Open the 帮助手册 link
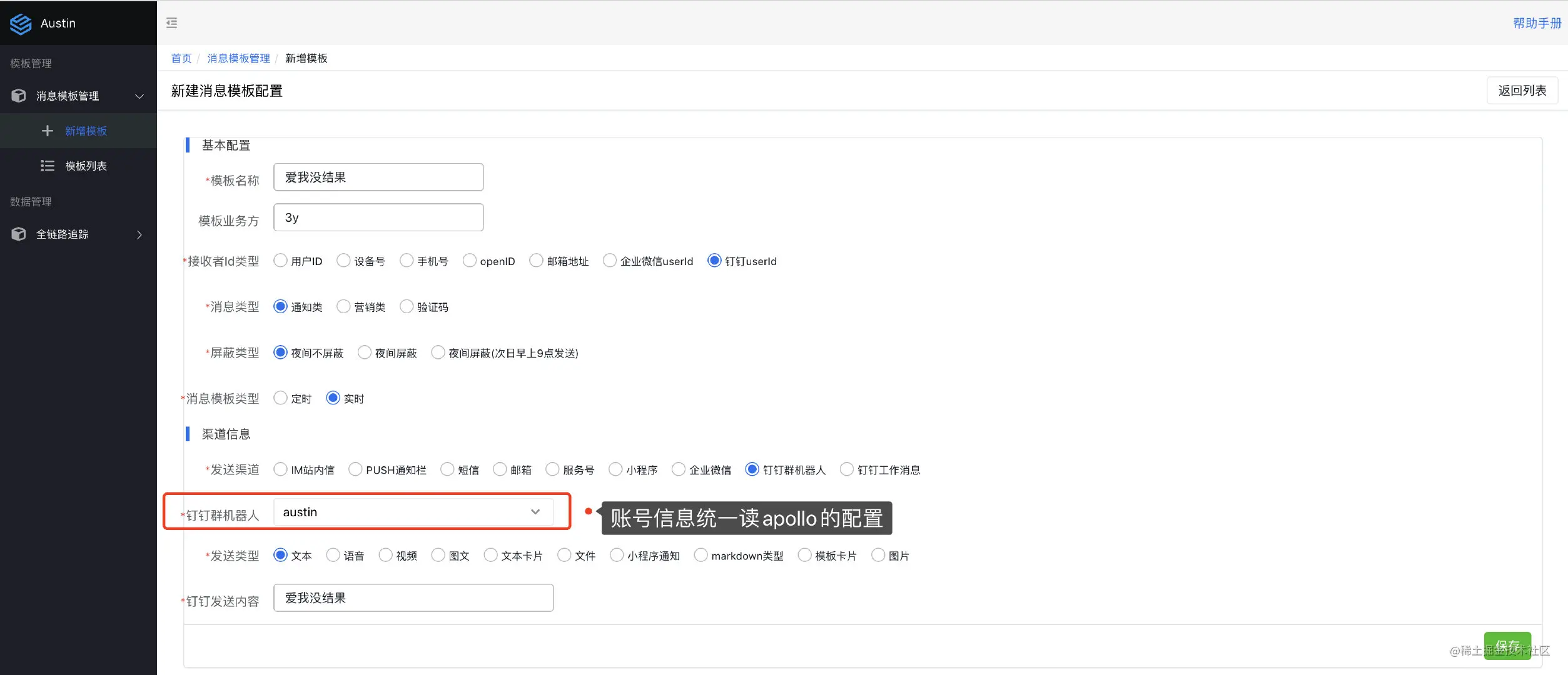The width and height of the screenshot is (1568, 675). tap(1537, 23)
